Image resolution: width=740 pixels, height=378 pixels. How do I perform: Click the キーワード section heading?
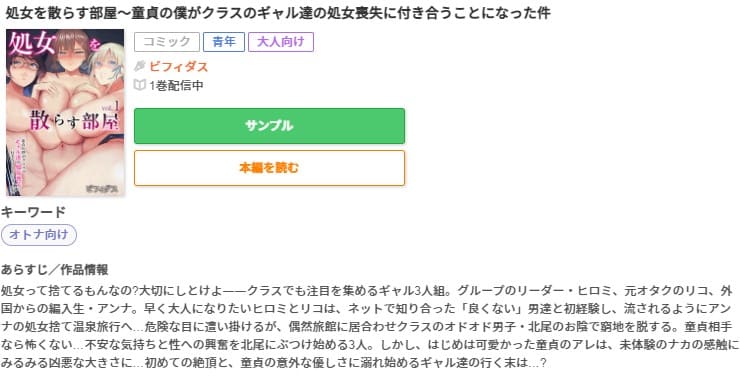tap(34, 213)
